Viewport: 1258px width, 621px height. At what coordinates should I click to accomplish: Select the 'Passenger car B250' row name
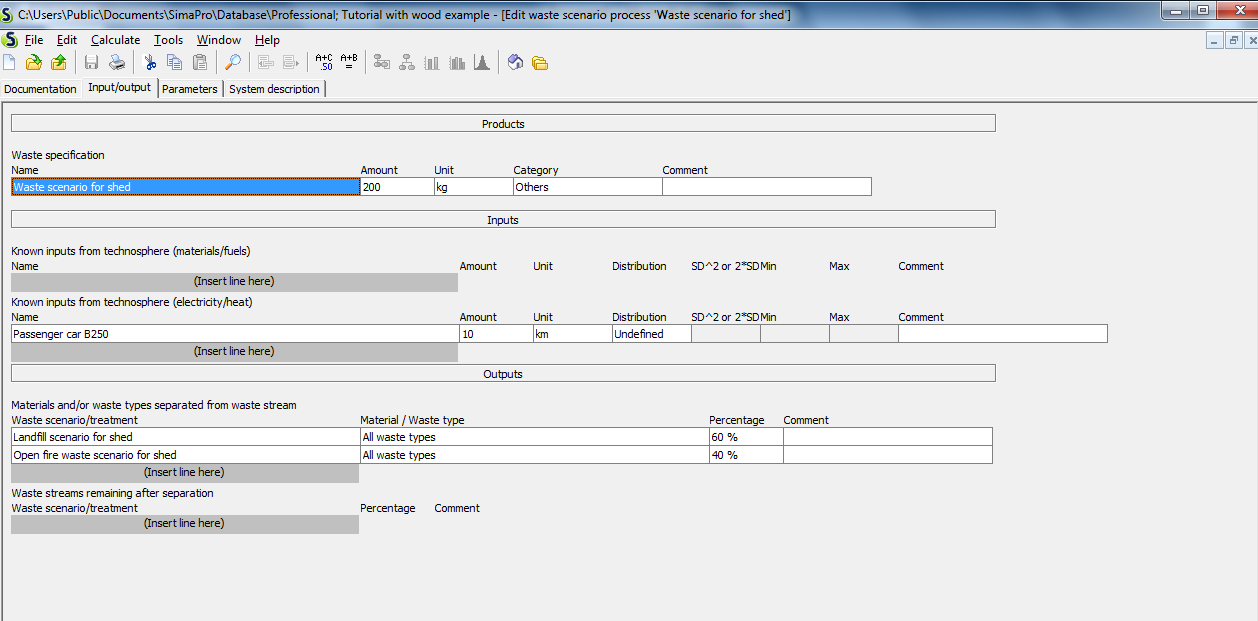point(234,334)
